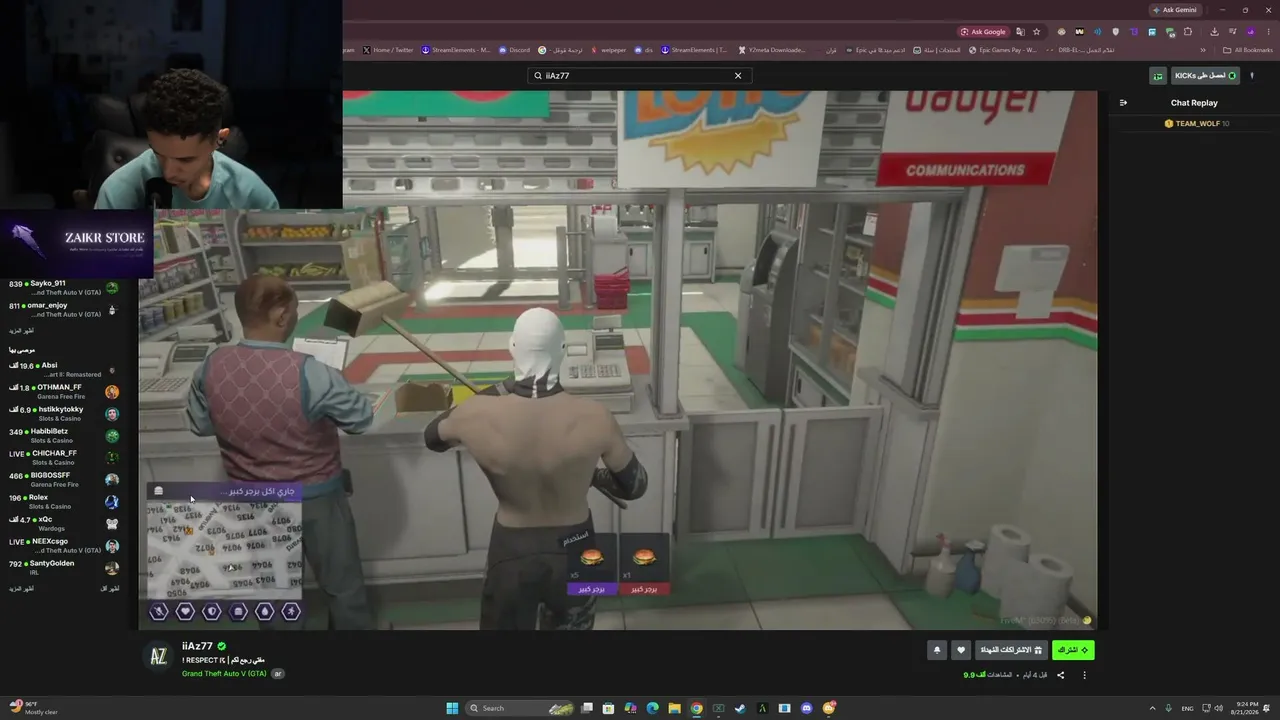Image resolution: width=1280 pixels, height=720 pixels.
Task: Open the SantyGolden channel
Action: point(64,568)
